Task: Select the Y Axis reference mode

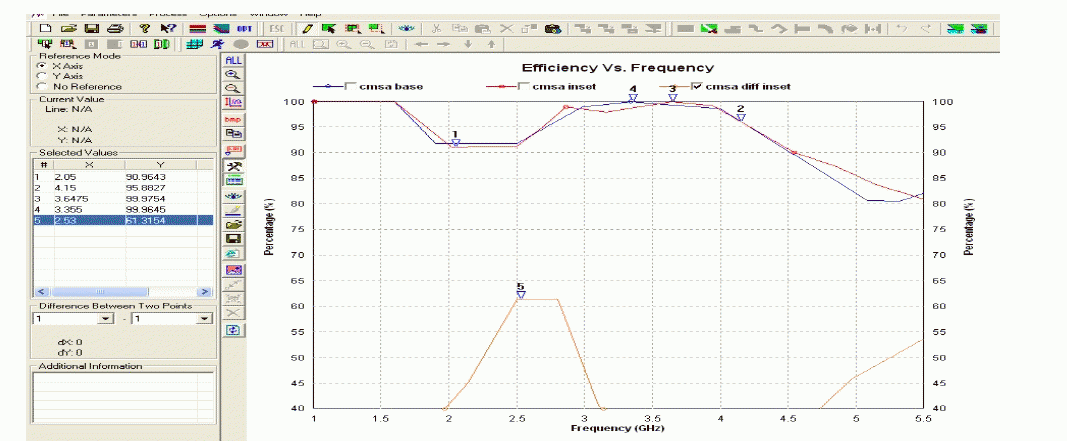Action: point(41,75)
